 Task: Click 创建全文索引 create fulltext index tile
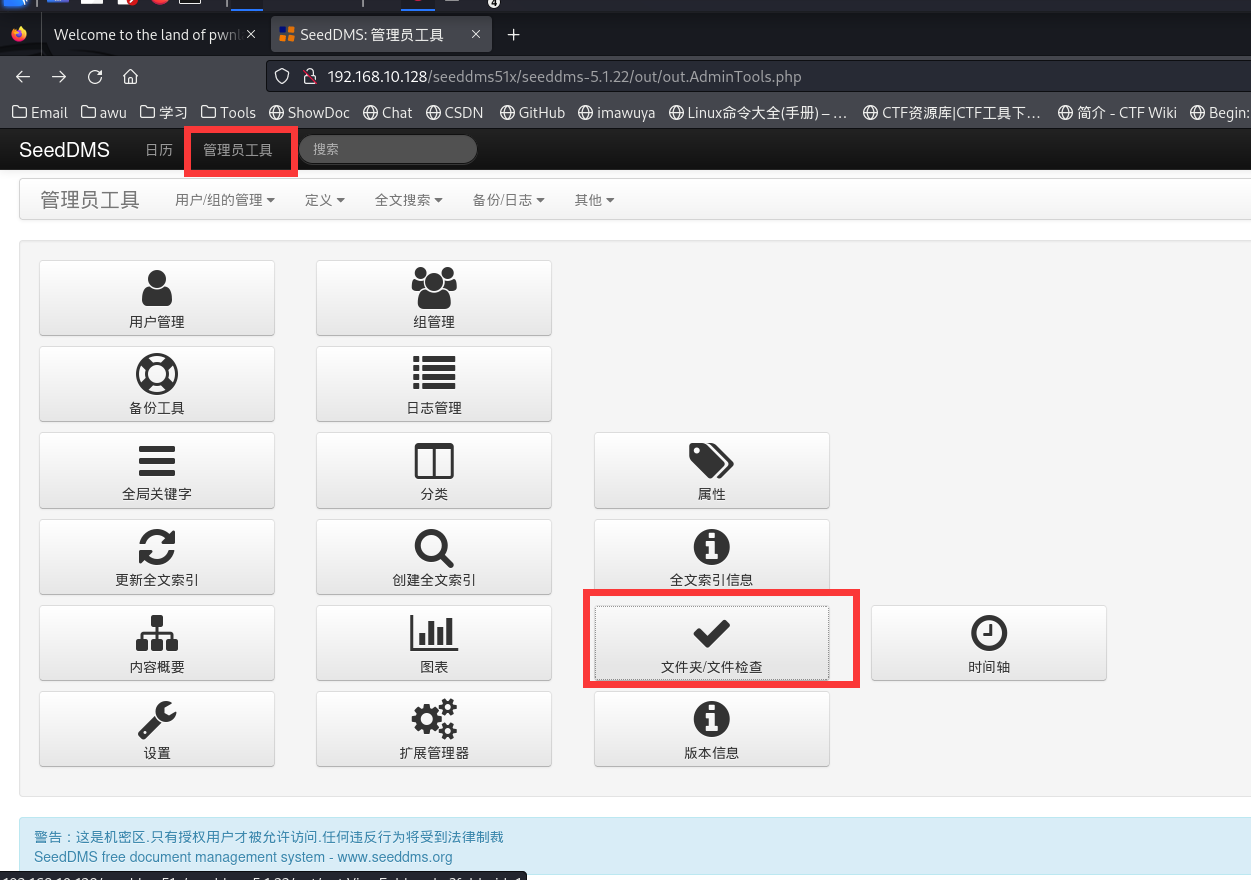click(x=433, y=556)
